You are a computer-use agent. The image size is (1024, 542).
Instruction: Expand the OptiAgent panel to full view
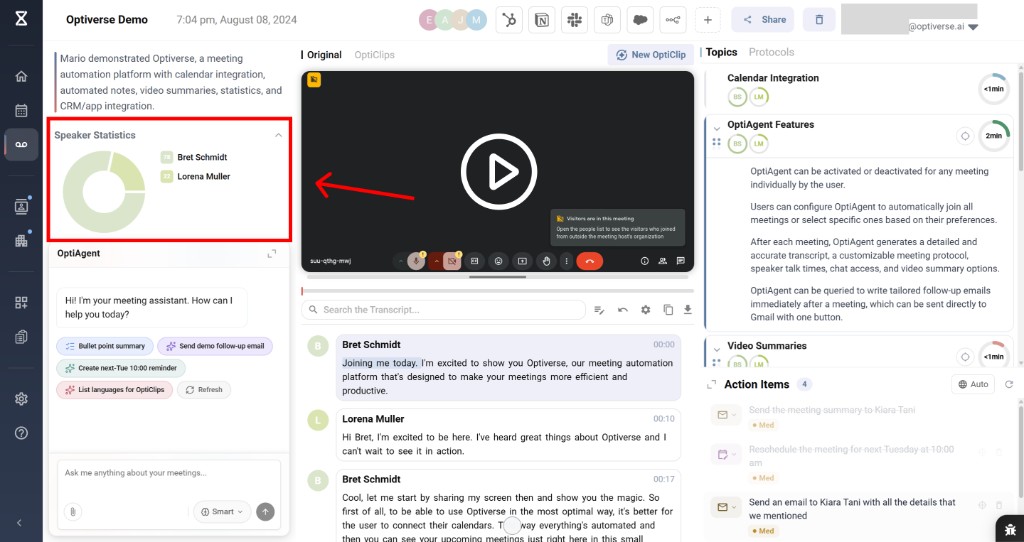click(x=272, y=253)
